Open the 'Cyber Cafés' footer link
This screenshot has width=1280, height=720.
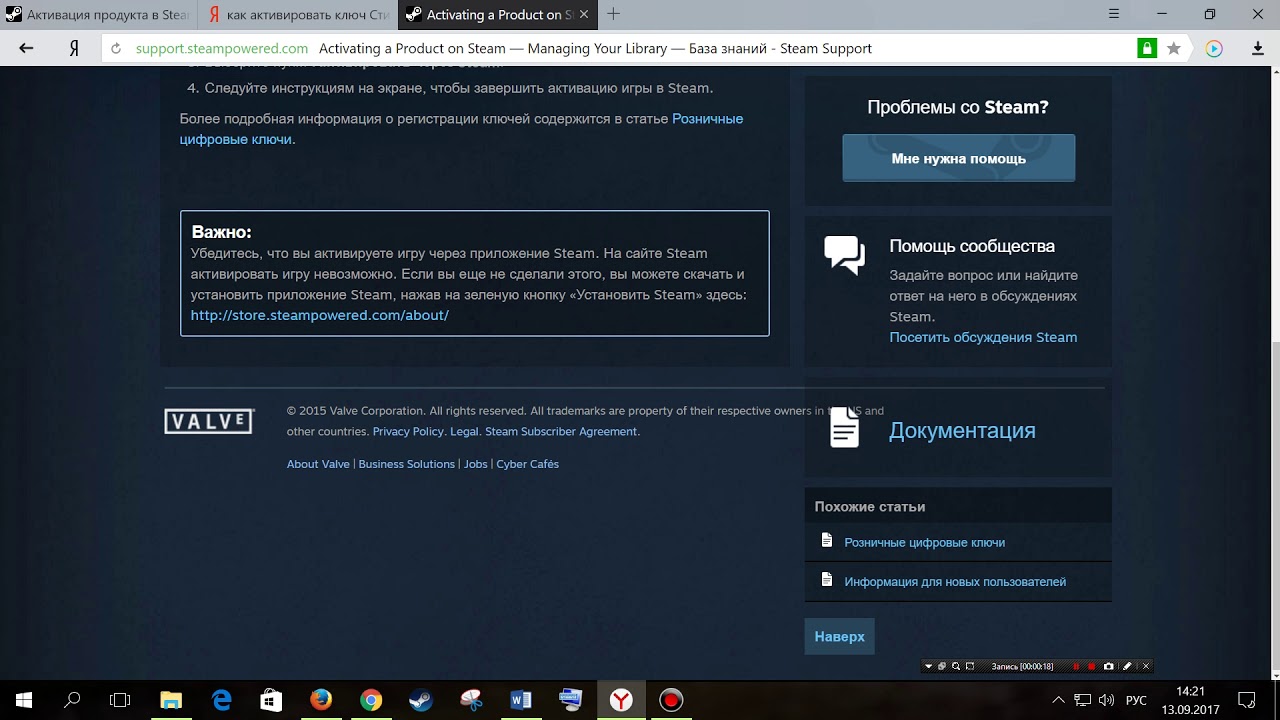(x=527, y=464)
